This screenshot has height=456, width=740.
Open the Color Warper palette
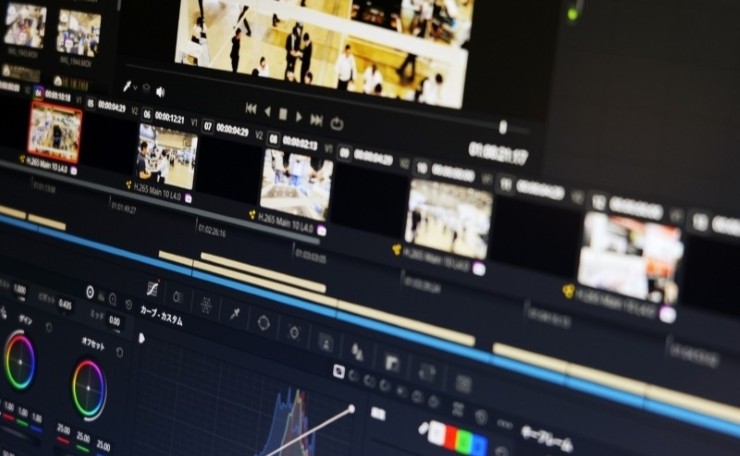coord(205,304)
